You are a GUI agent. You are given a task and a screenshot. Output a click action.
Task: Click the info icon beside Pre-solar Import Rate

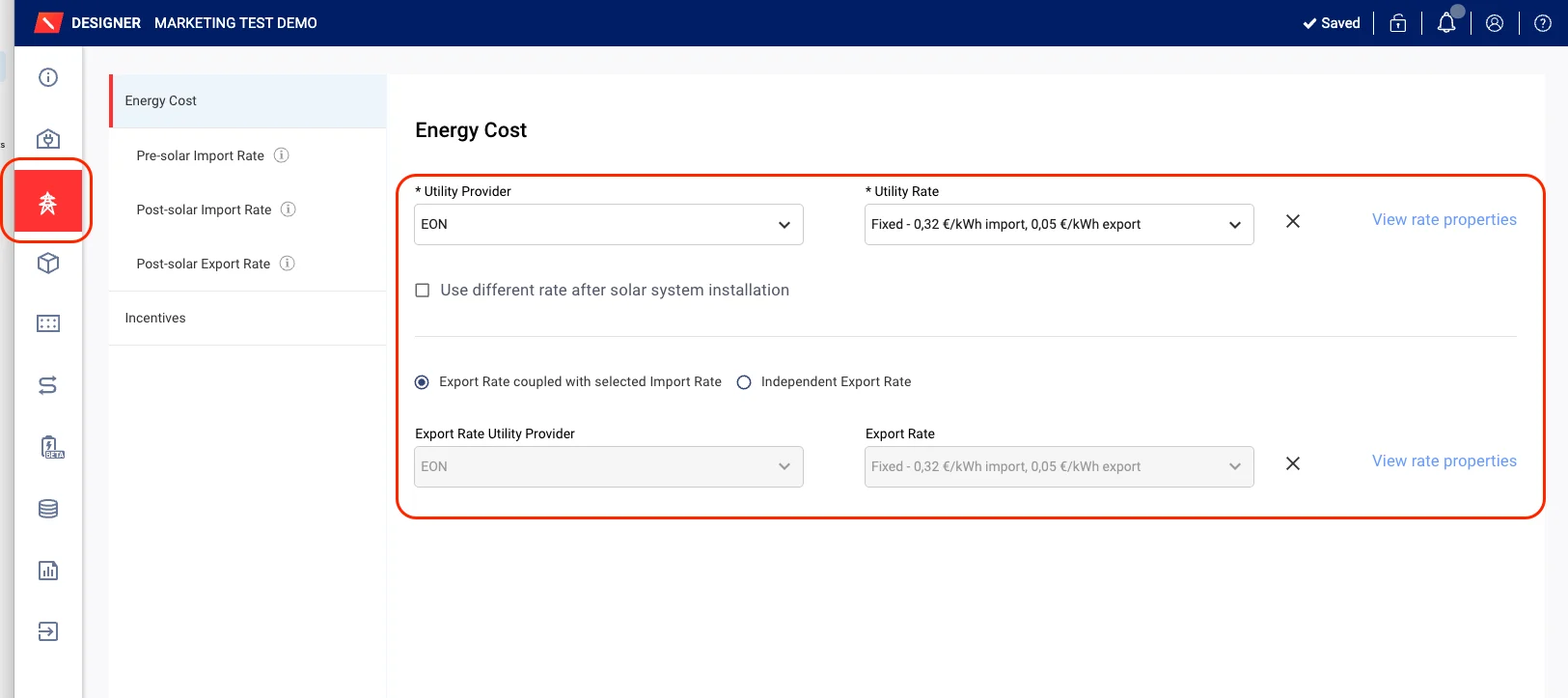(282, 155)
